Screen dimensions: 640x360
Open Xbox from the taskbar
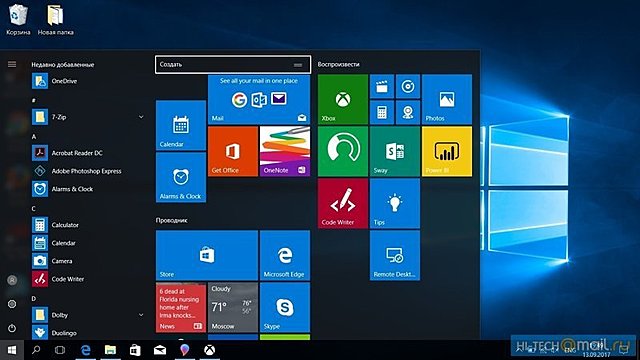pos(210,350)
